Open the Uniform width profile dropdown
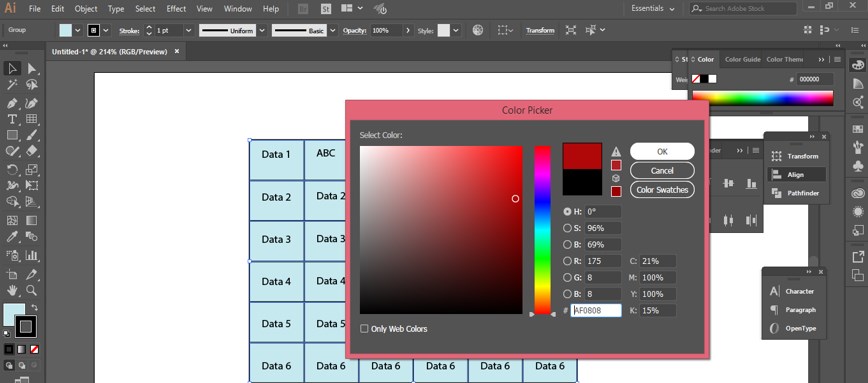868x383 pixels. (x=262, y=30)
